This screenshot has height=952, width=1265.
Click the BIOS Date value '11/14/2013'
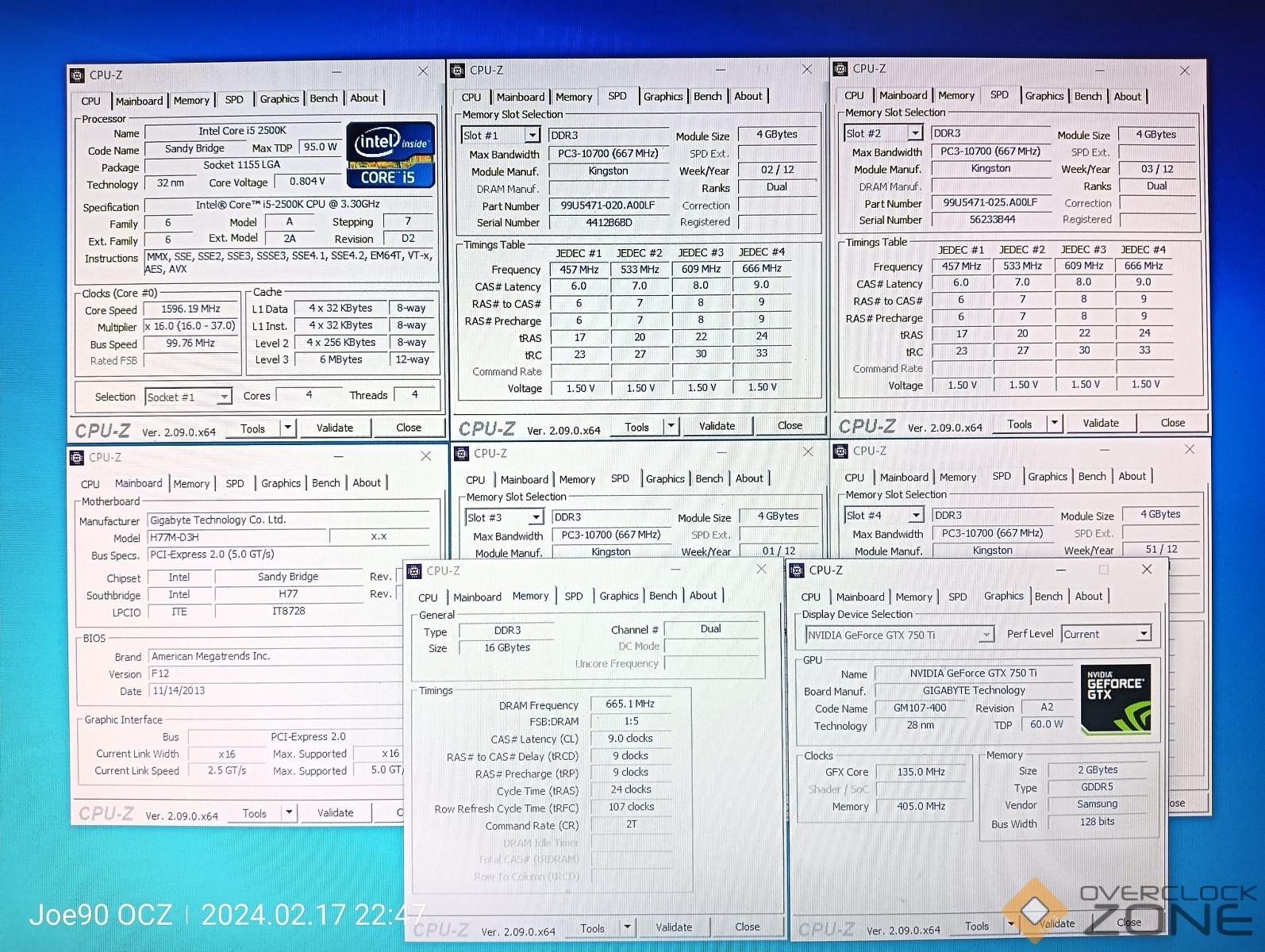(x=276, y=691)
